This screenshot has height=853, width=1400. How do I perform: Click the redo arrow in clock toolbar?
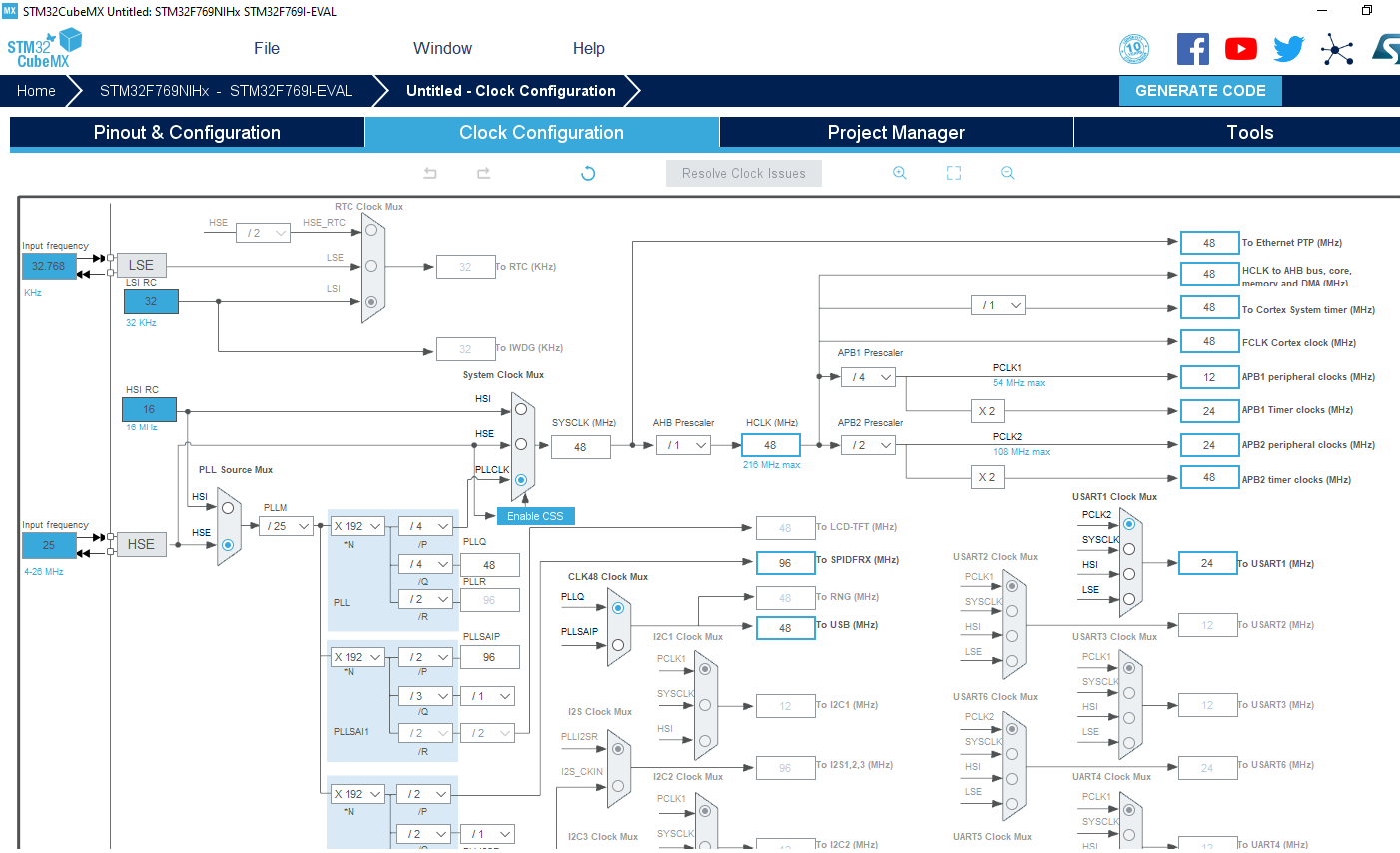pos(484,173)
